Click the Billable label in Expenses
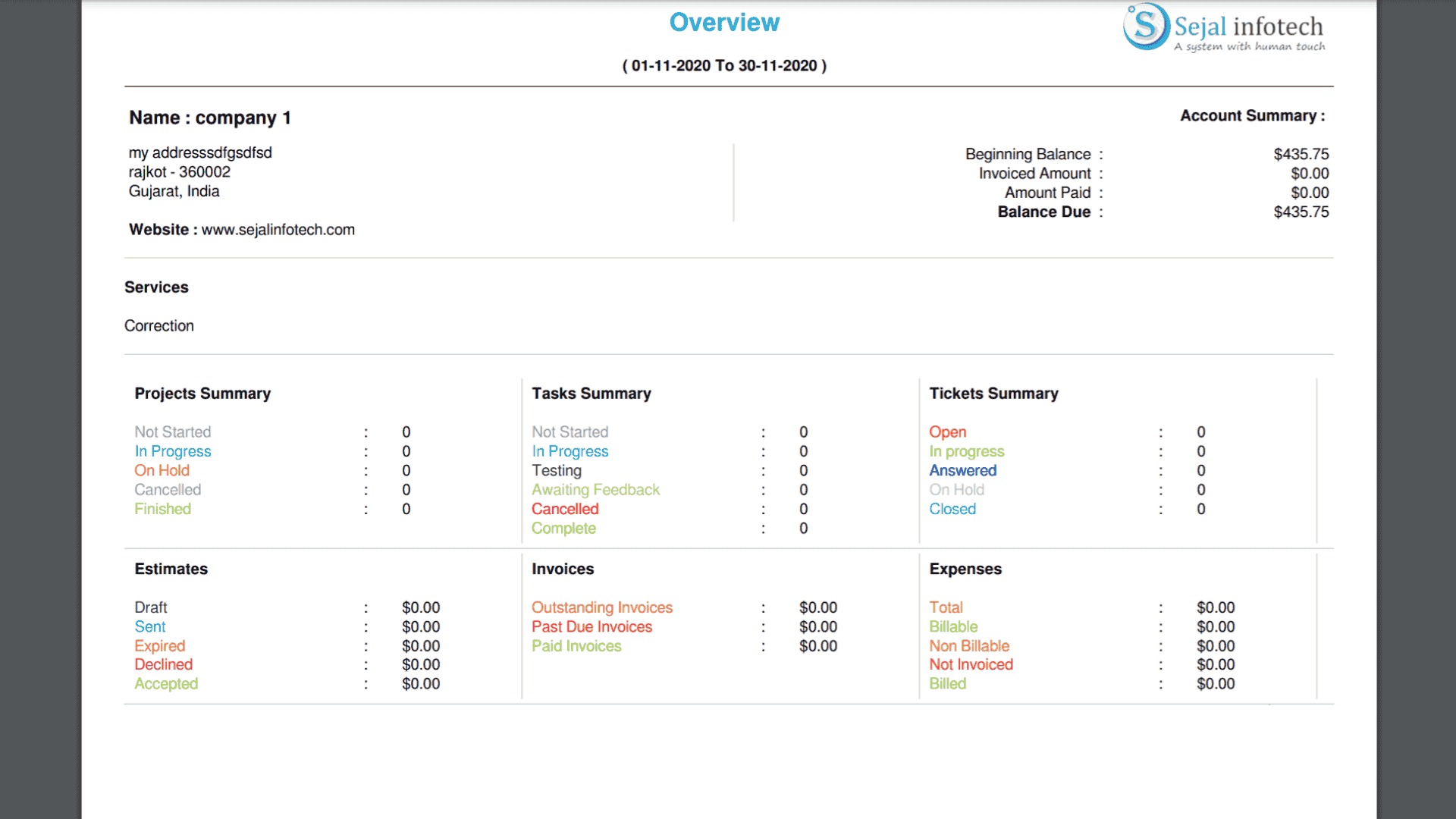Image resolution: width=1456 pixels, height=819 pixels. [953, 626]
